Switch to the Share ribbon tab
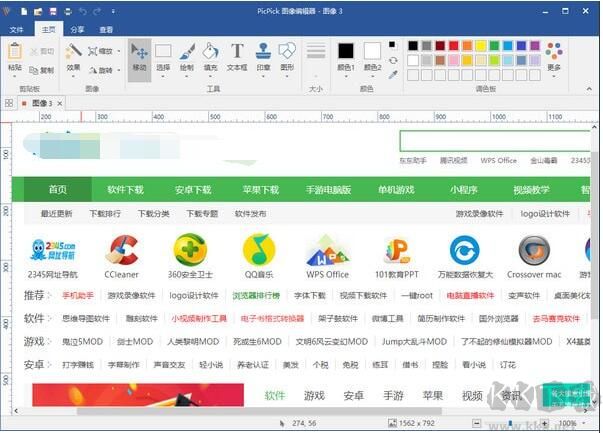The width and height of the screenshot is (603, 433). pos(77,30)
